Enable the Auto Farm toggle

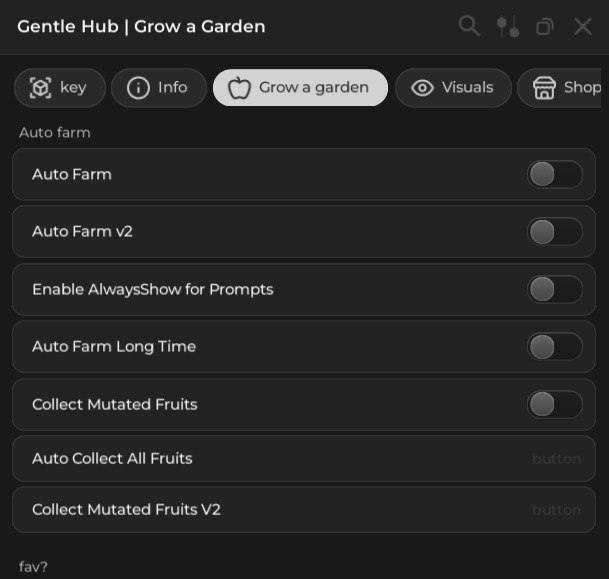pyautogui.click(x=555, y=175)
